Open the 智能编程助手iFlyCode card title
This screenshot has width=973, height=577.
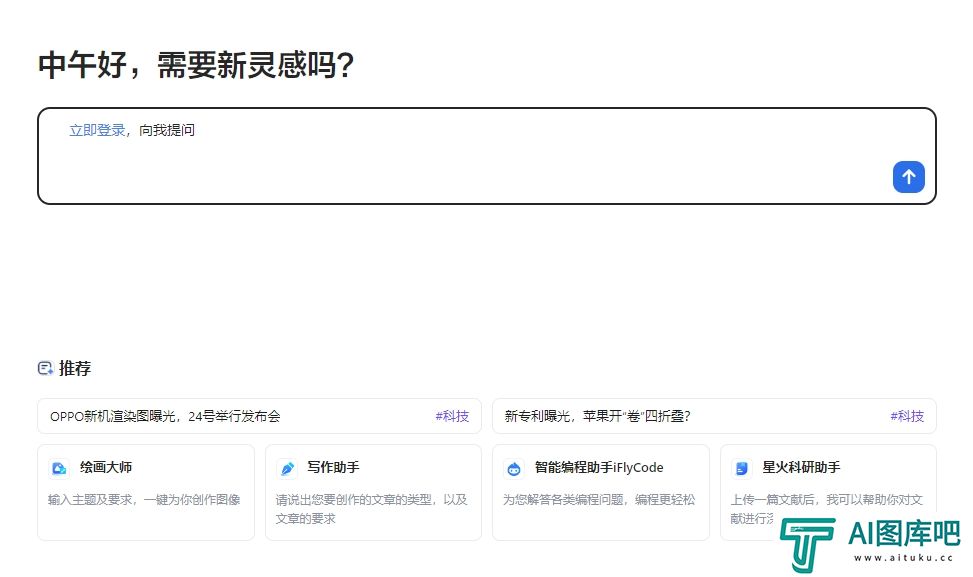[x=599, y=467]
